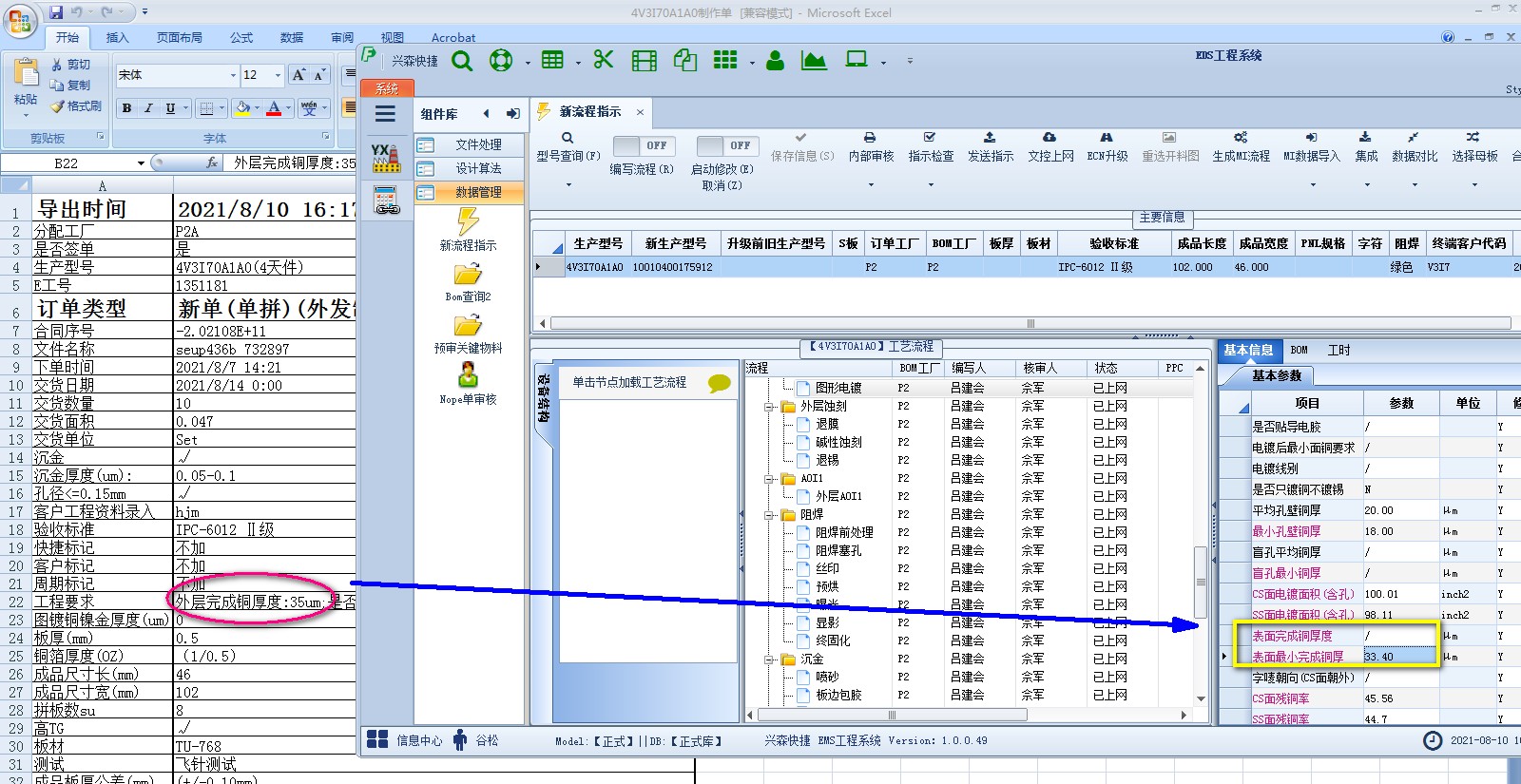Collapse the 外层蚀刻 tree node

click(x=769, y=407)
